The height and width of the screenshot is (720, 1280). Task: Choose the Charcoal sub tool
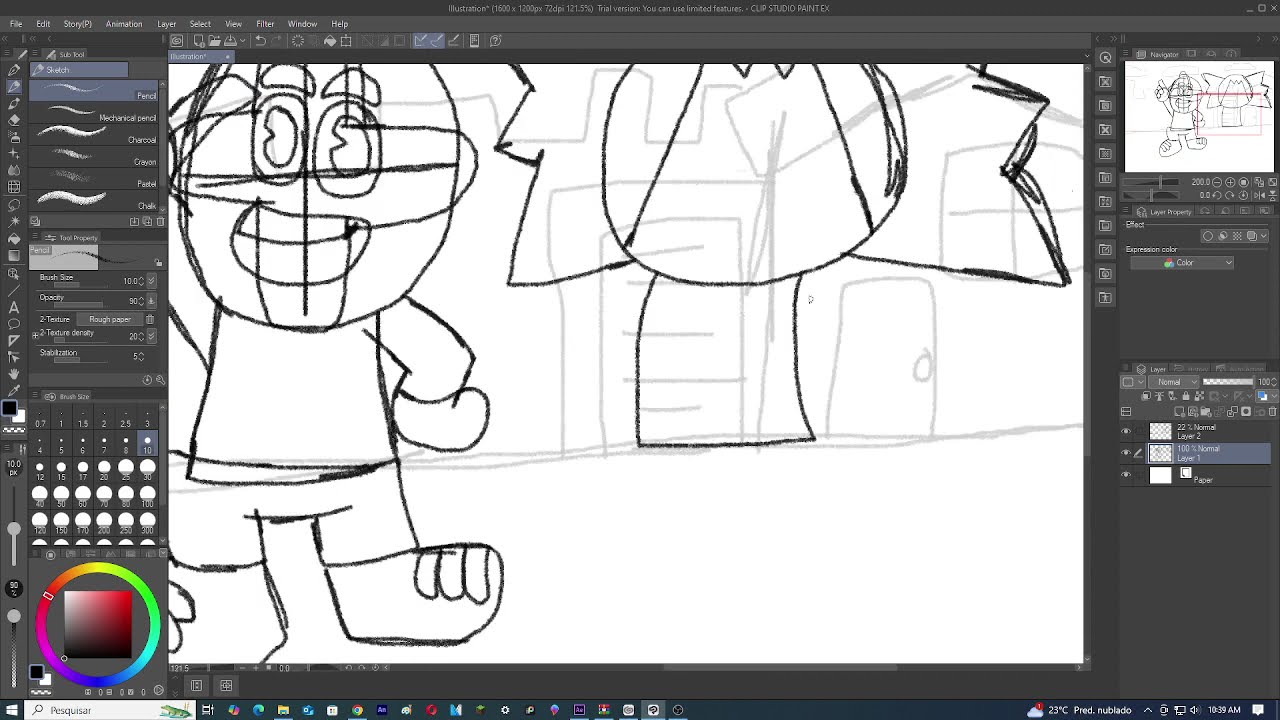tap(95, 140)
